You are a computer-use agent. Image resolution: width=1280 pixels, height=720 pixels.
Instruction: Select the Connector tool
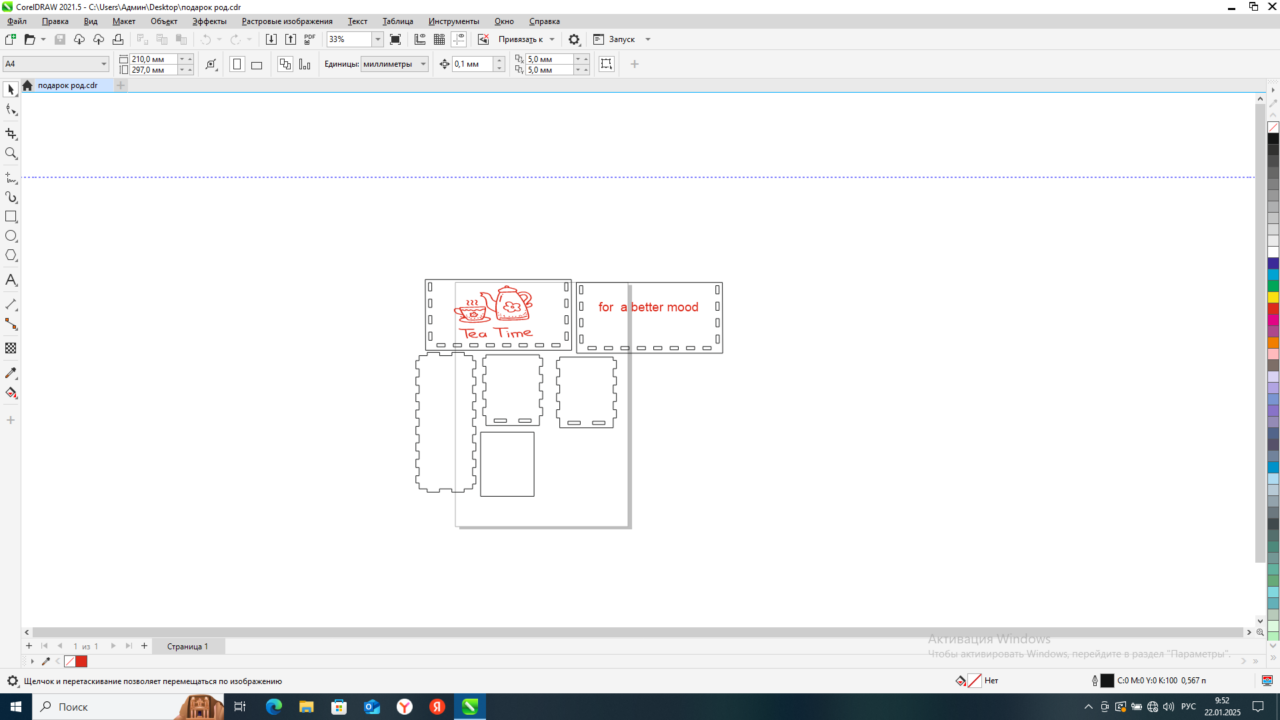(x=11, y=324)
